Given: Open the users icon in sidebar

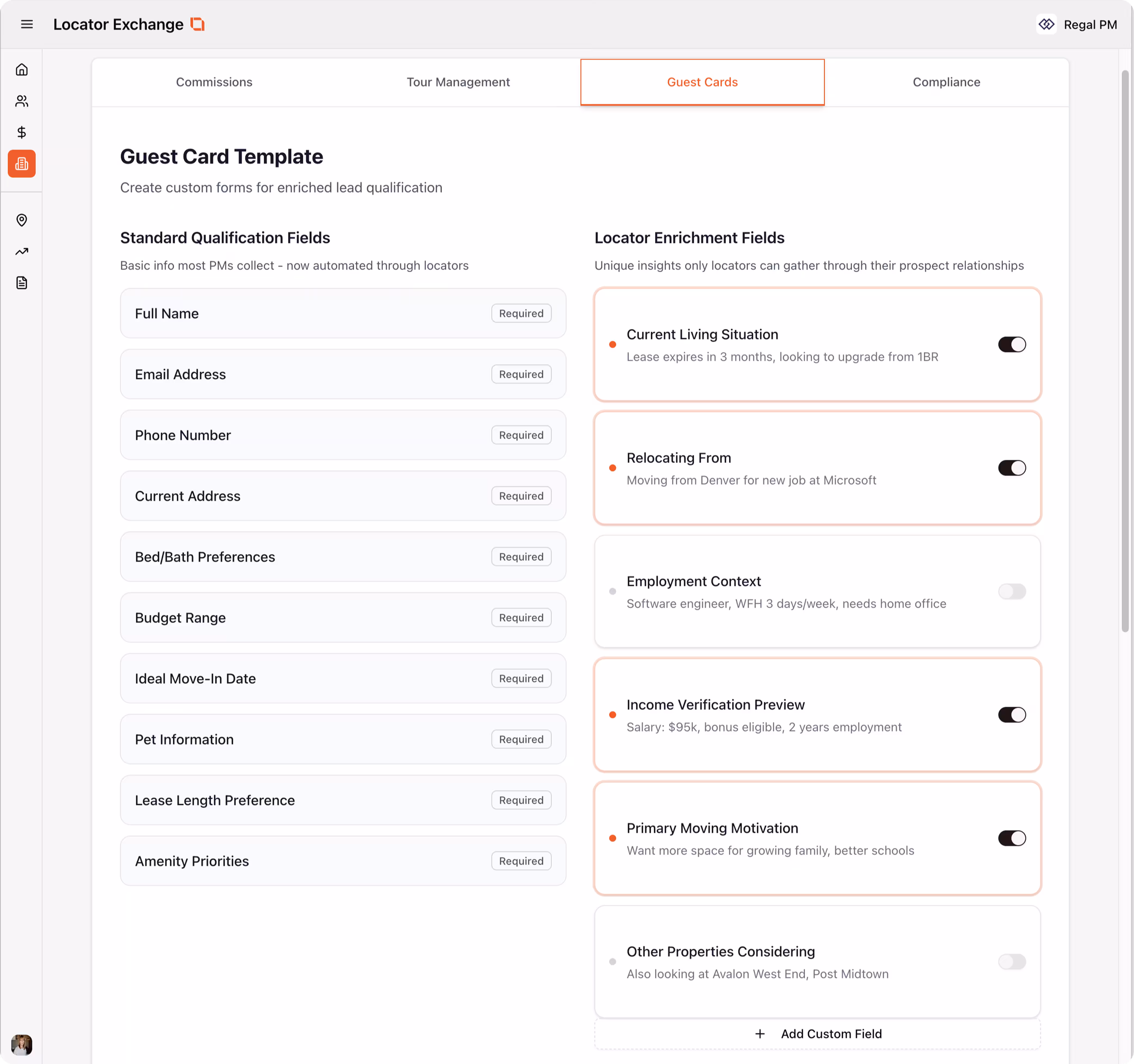Looking at the screenshot, I should pos(22,101).
